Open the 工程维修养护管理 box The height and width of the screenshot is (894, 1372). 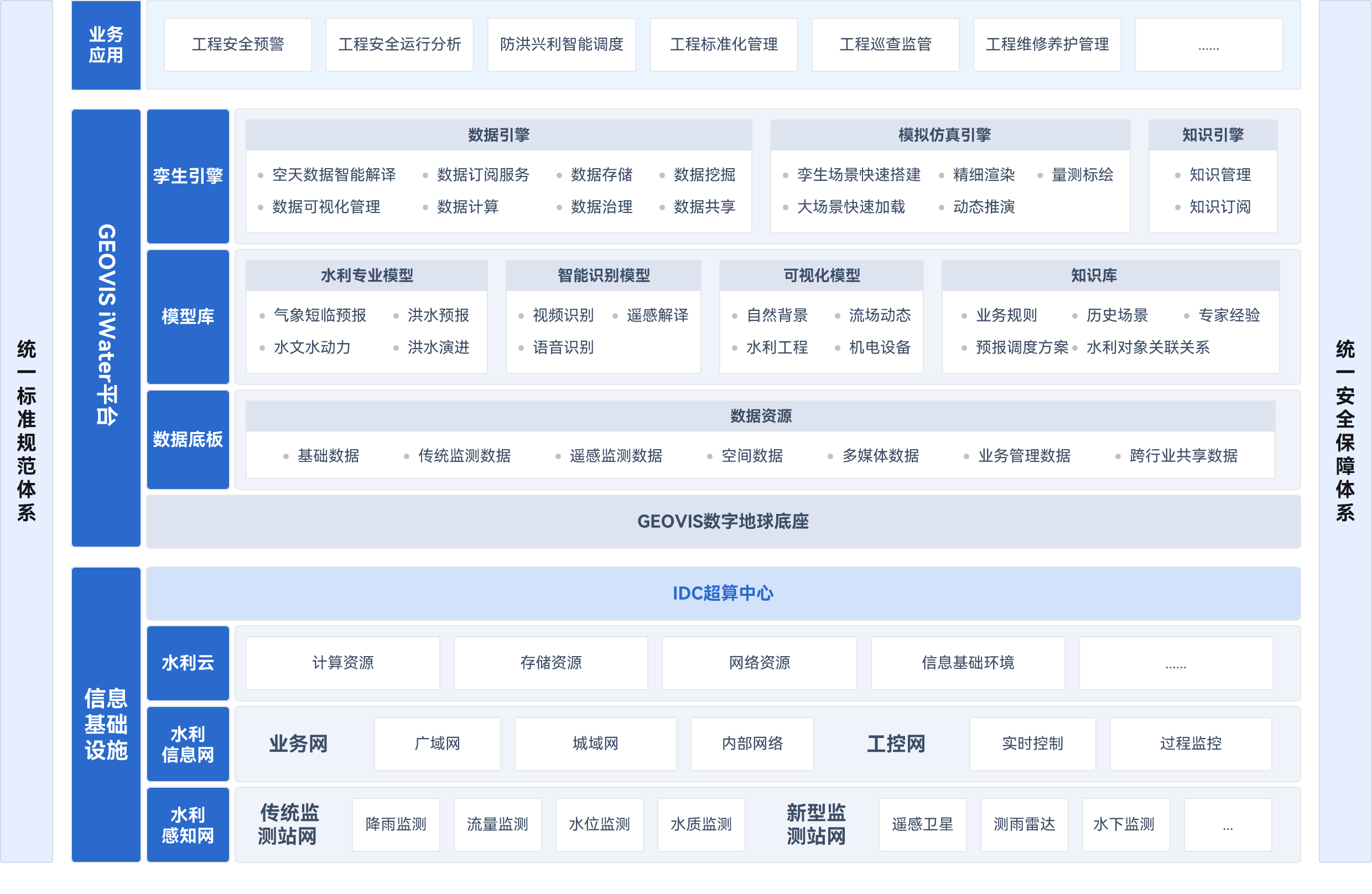(1047, 44)
